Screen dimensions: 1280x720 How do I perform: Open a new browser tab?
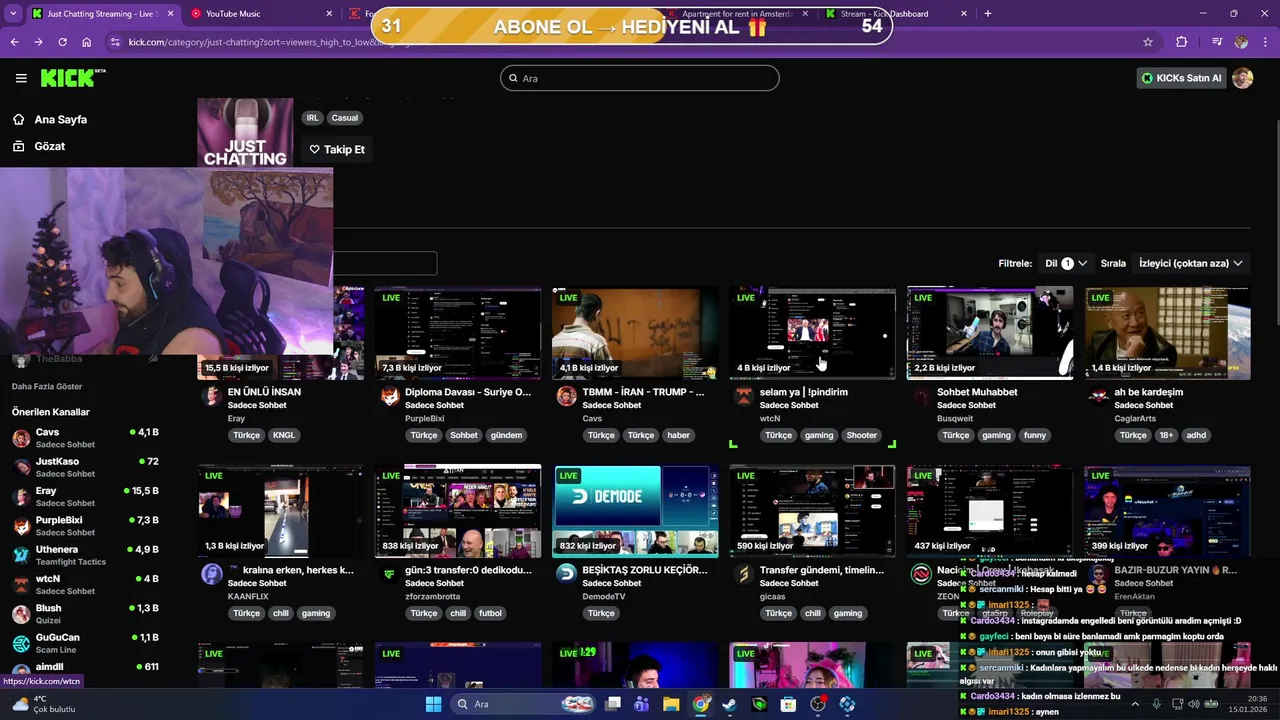tap(988, 14)
